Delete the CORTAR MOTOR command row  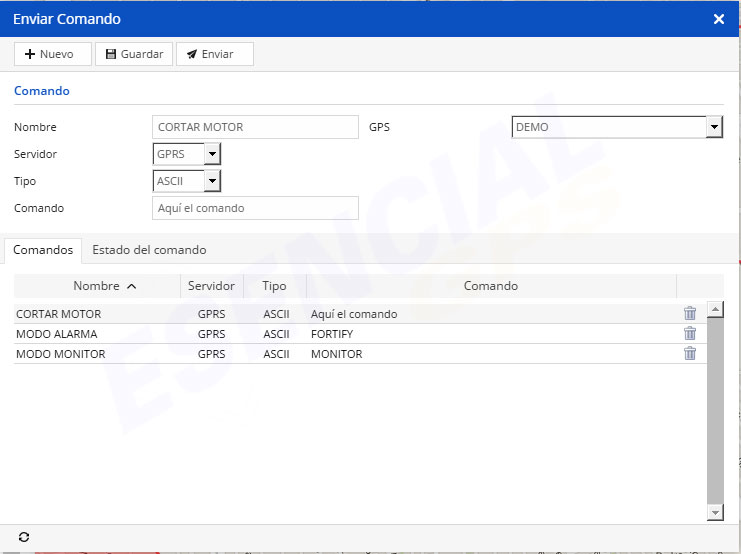point(690,313)
